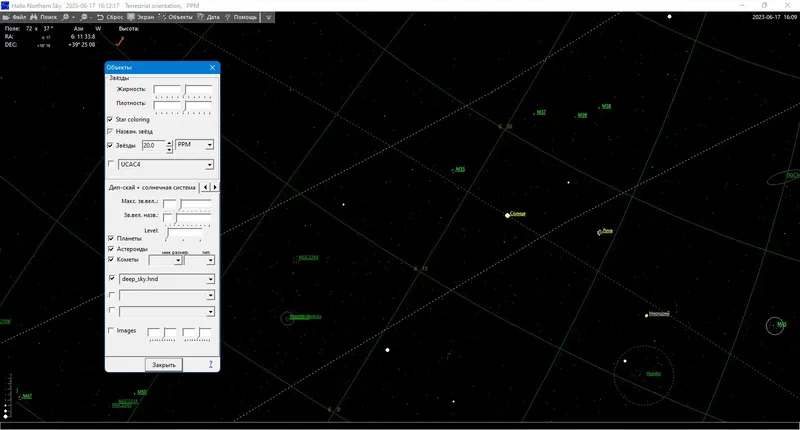Open the Экран screen menu

click(x=141, y=17)
